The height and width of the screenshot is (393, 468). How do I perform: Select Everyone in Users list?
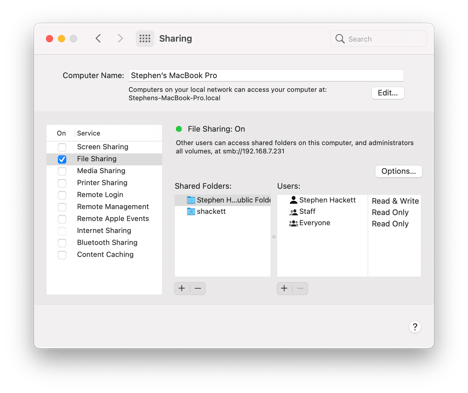coord(315,223)
